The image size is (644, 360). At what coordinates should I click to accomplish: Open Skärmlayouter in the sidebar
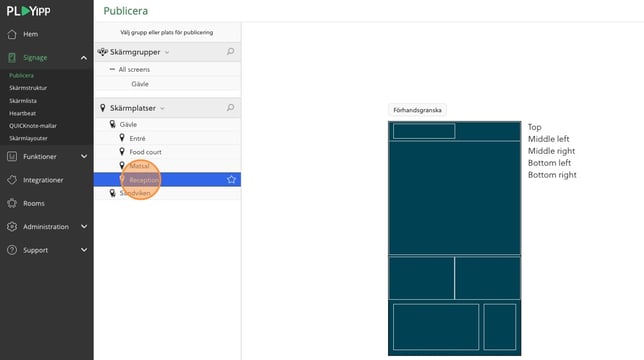coord(28,138)
